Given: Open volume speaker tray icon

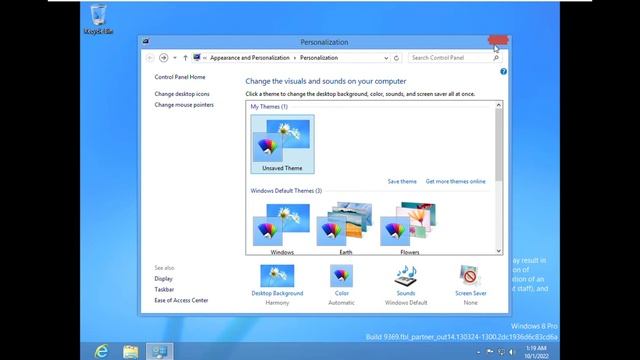Looking at the screenshot, I should click(x=512, y=352).
